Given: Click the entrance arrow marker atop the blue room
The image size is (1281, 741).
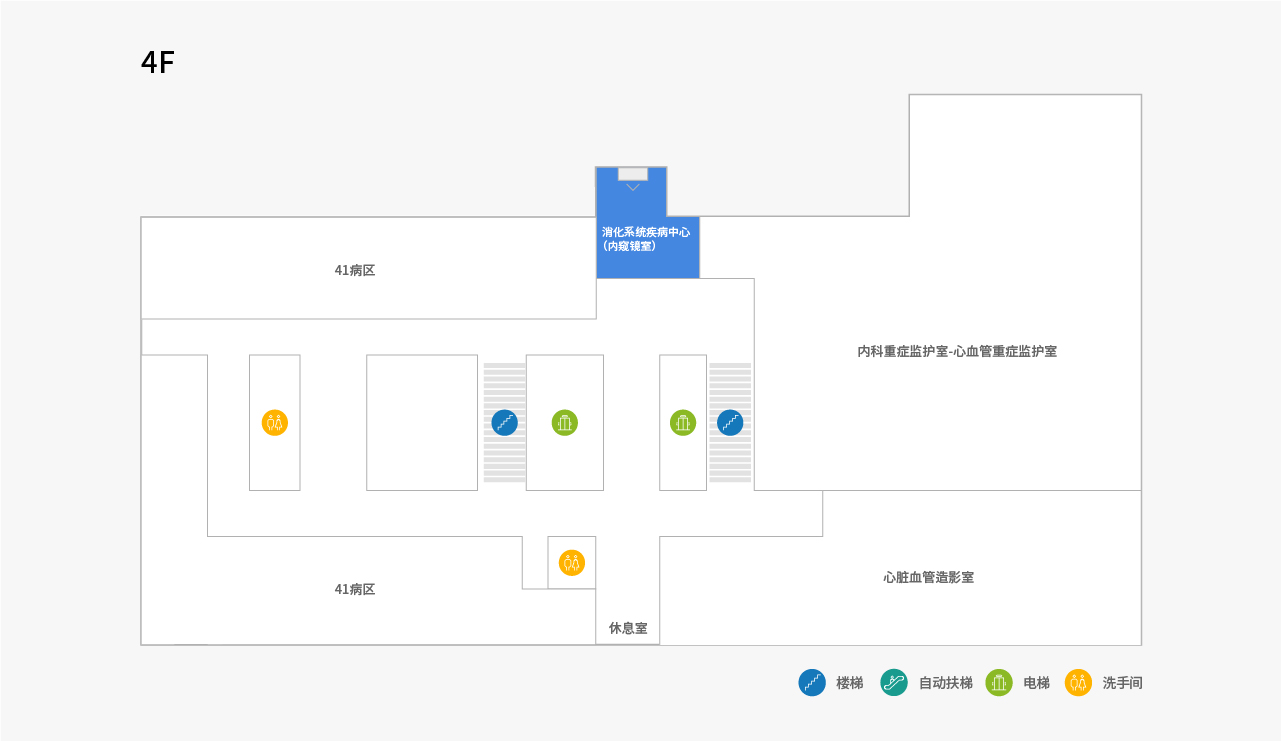Looking at the screenshot, I should pyautogui.click(x=633, y=187).
